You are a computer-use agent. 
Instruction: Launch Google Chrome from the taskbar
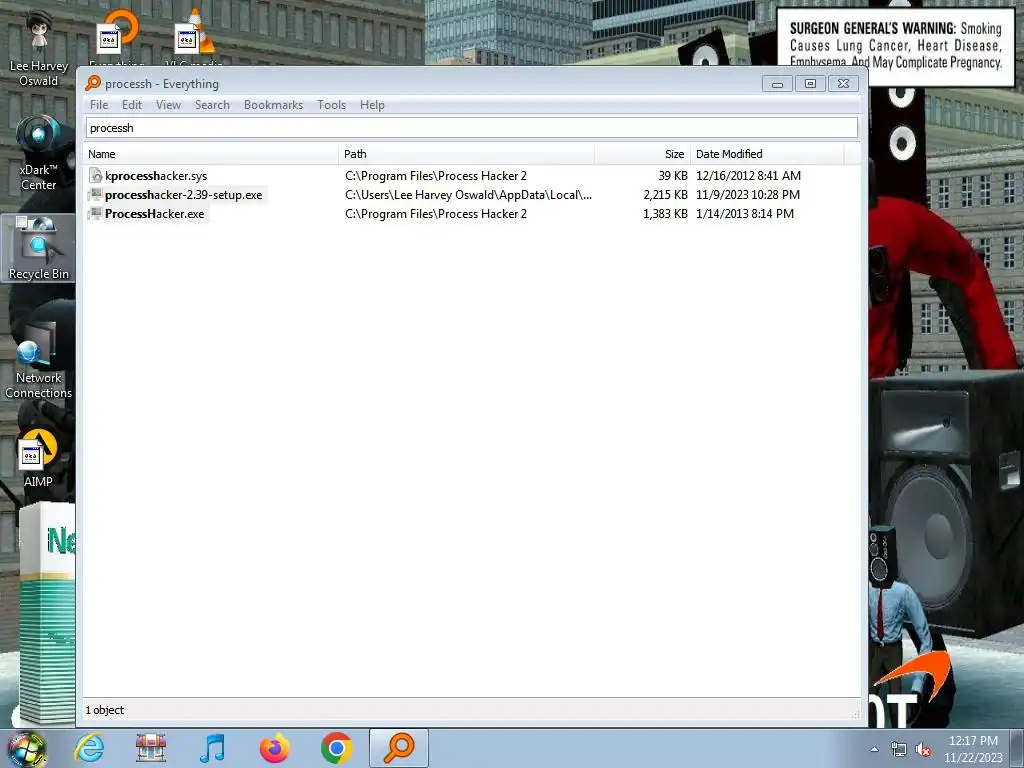click(x=336, y=748)
